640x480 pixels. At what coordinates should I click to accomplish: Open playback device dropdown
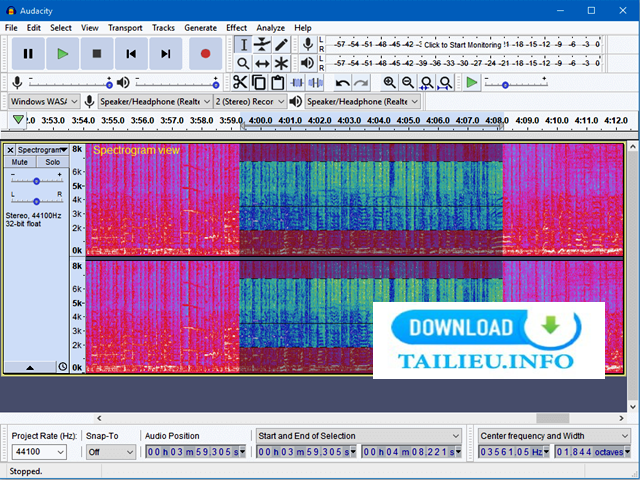point(362,101)
